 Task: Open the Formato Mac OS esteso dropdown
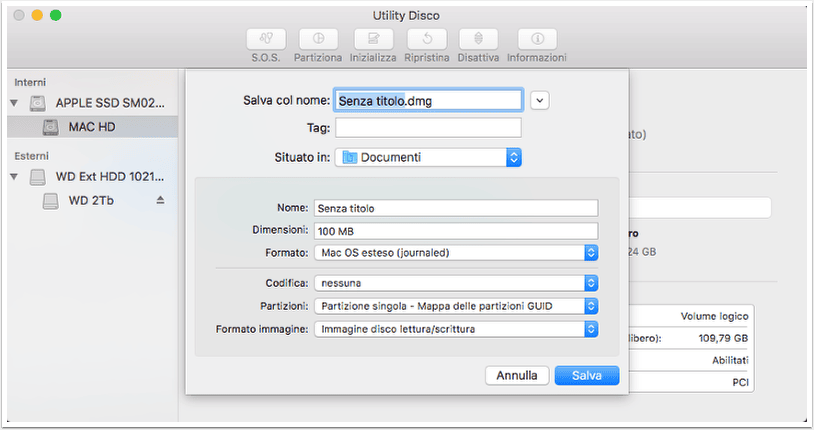click(x=456, y=253)
